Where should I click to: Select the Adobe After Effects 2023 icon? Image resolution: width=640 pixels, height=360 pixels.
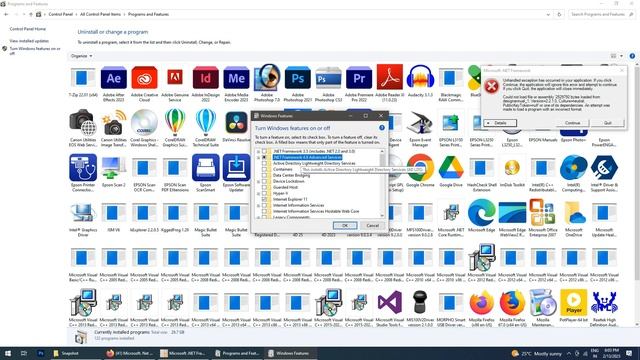[113, 78]
